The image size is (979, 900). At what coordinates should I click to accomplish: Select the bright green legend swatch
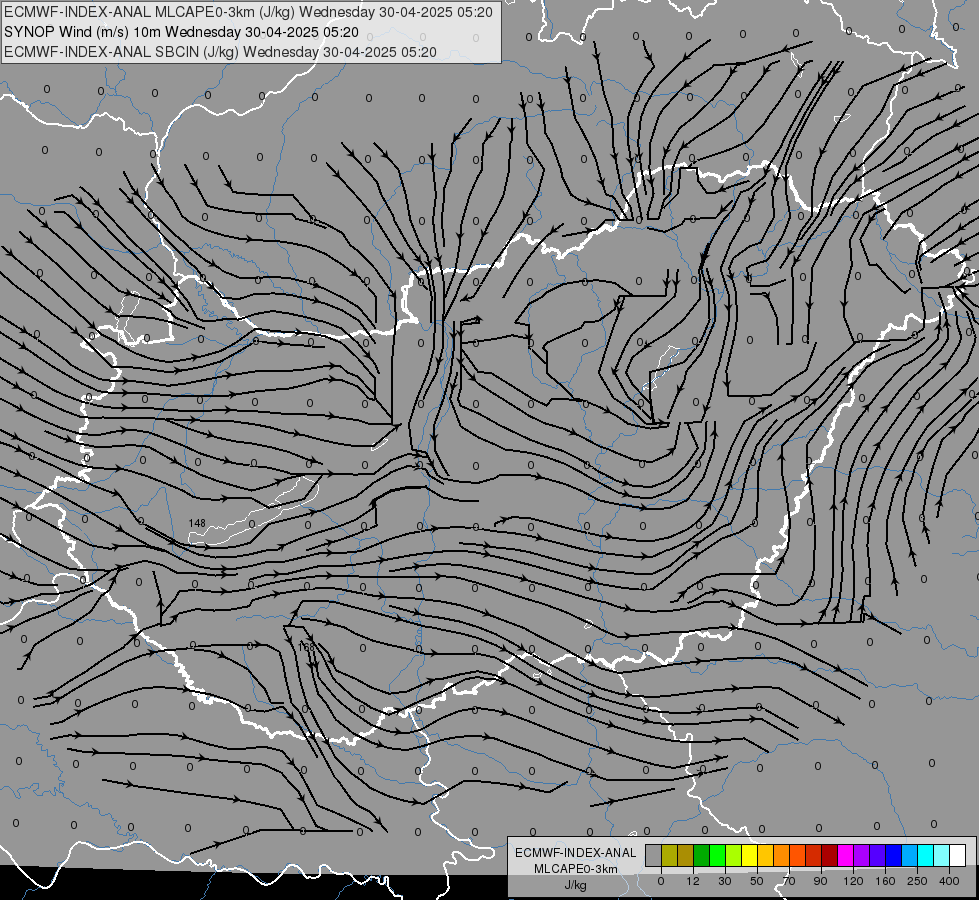pos(717,855)
